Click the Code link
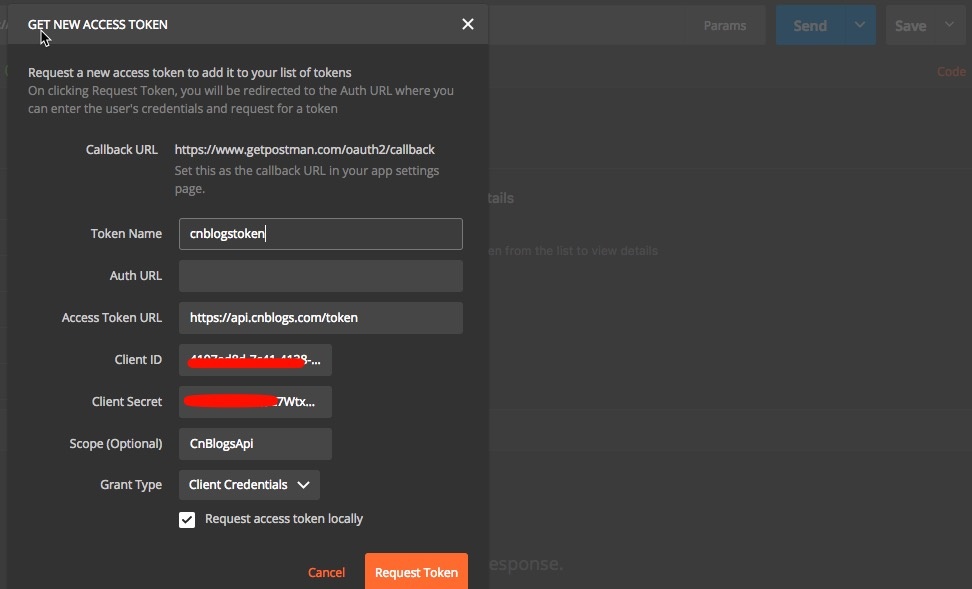This screenshot has width=972, height=589. click(952, 72)
